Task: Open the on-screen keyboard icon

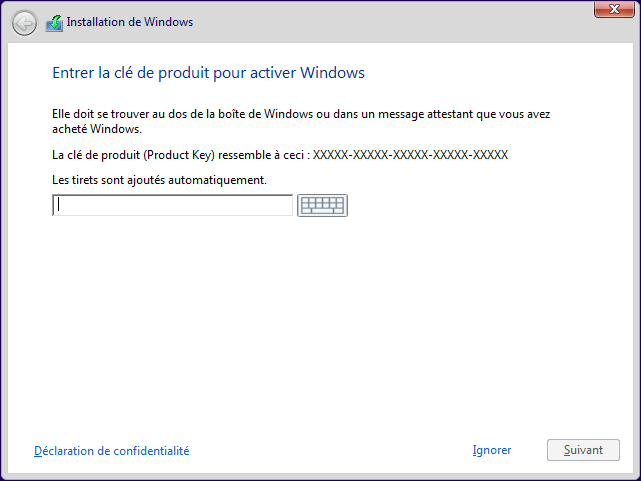Action: pyautogui.click(x=322, y=205)
